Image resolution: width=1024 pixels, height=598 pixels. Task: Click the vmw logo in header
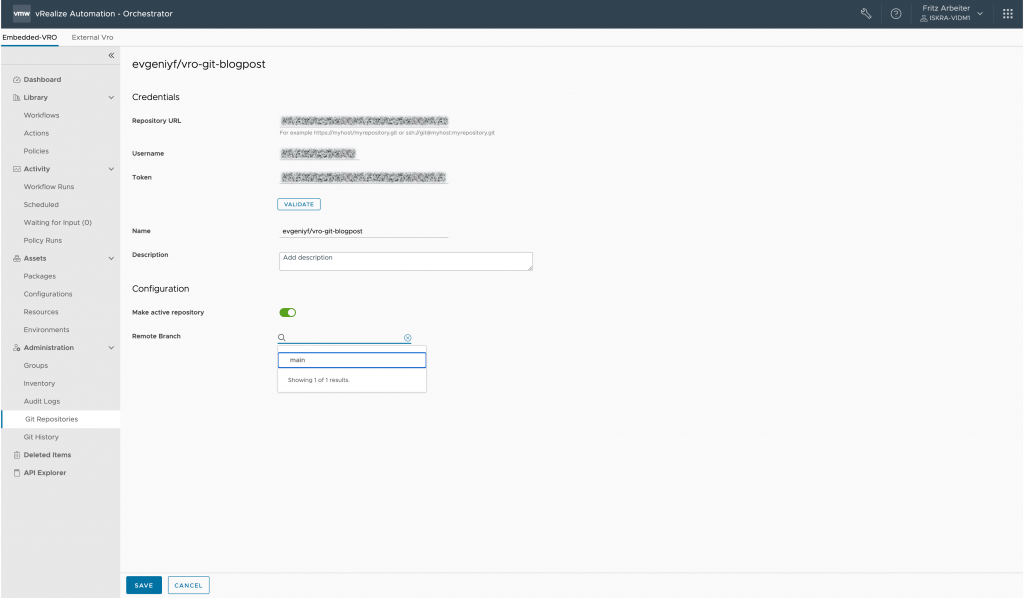(22, 13)
